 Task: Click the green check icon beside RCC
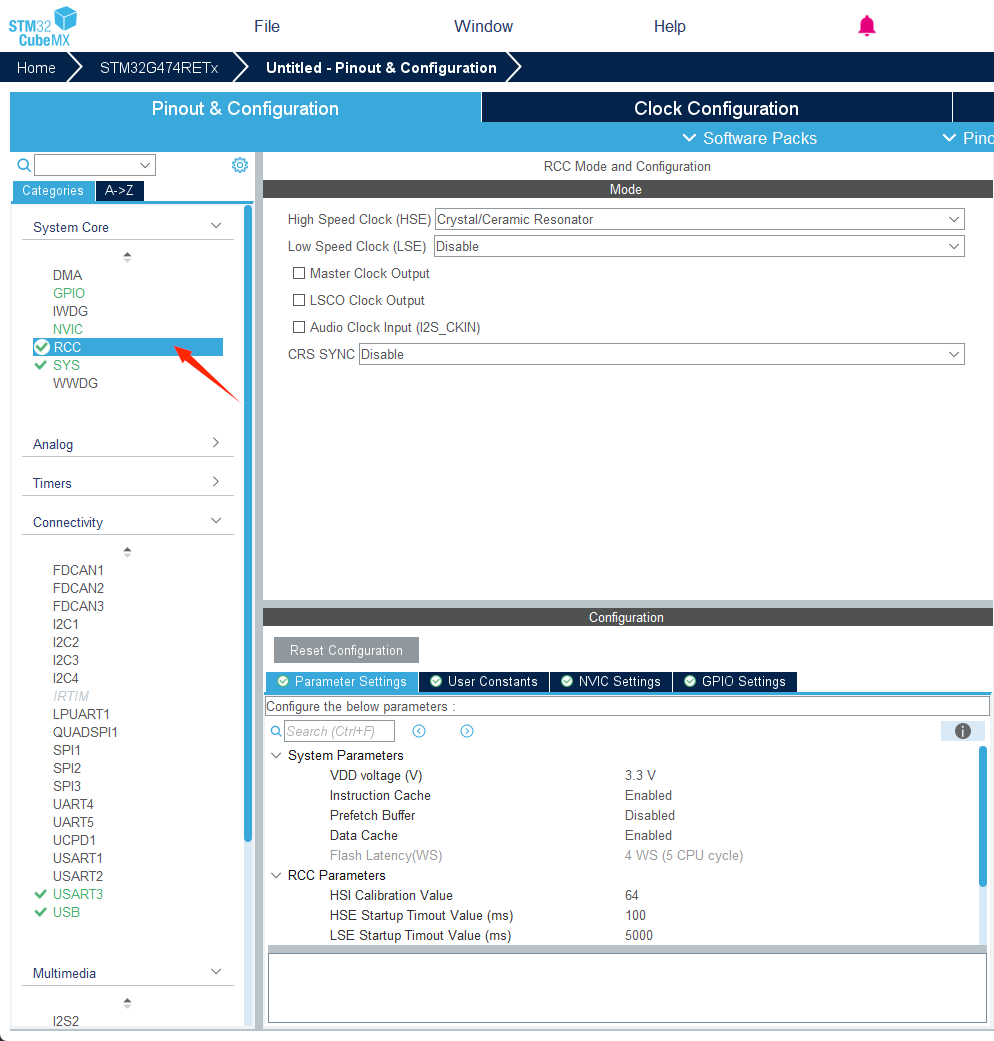click(x=42, y=347)
